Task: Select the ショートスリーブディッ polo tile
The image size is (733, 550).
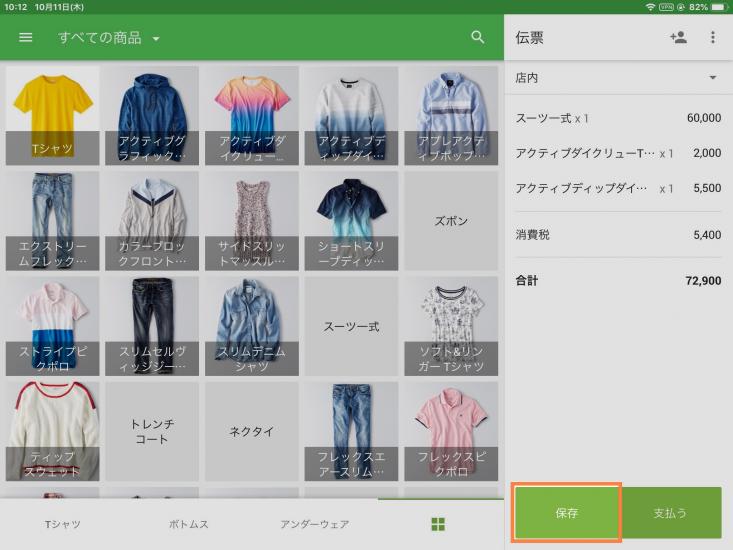Action: pos(351,221)
